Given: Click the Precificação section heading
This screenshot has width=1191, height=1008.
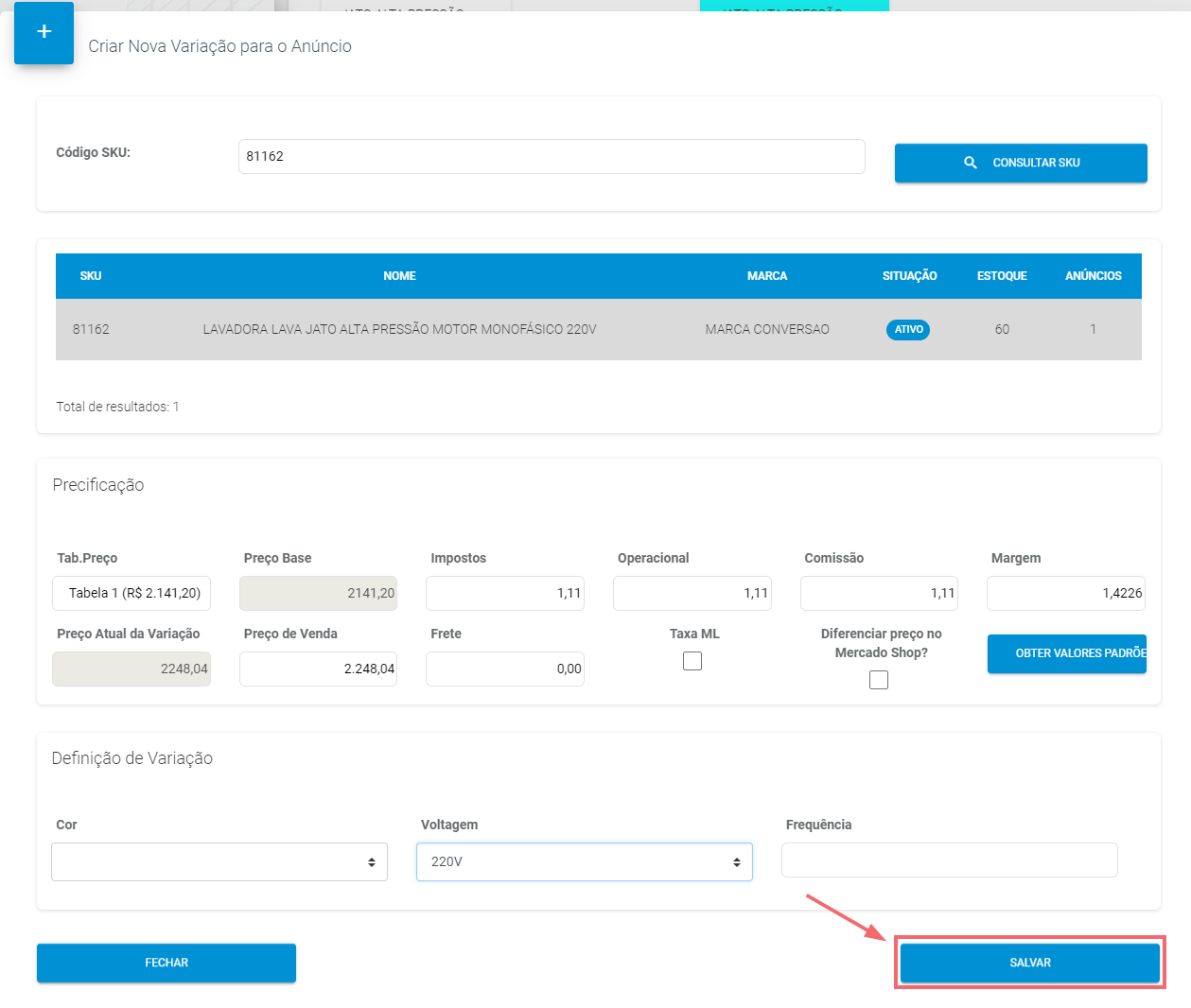Looking at the screenshot, I should pyautogui.click(x=98, y=485).
